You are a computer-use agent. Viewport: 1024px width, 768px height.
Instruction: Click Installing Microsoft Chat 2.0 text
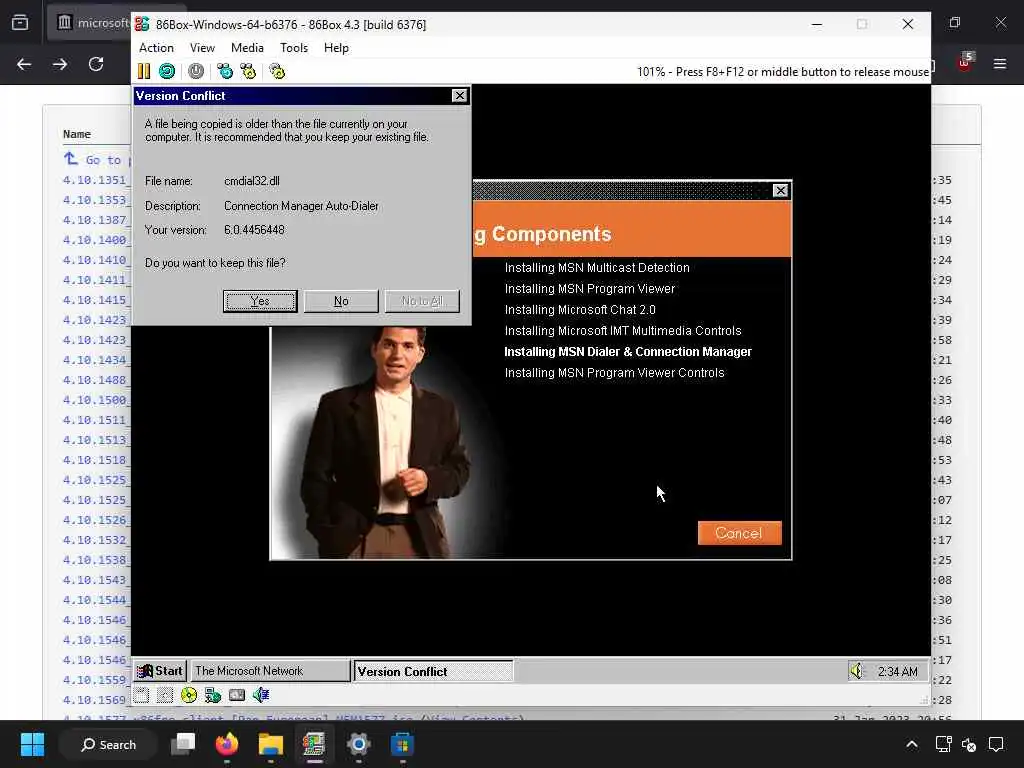pos(580,310)
